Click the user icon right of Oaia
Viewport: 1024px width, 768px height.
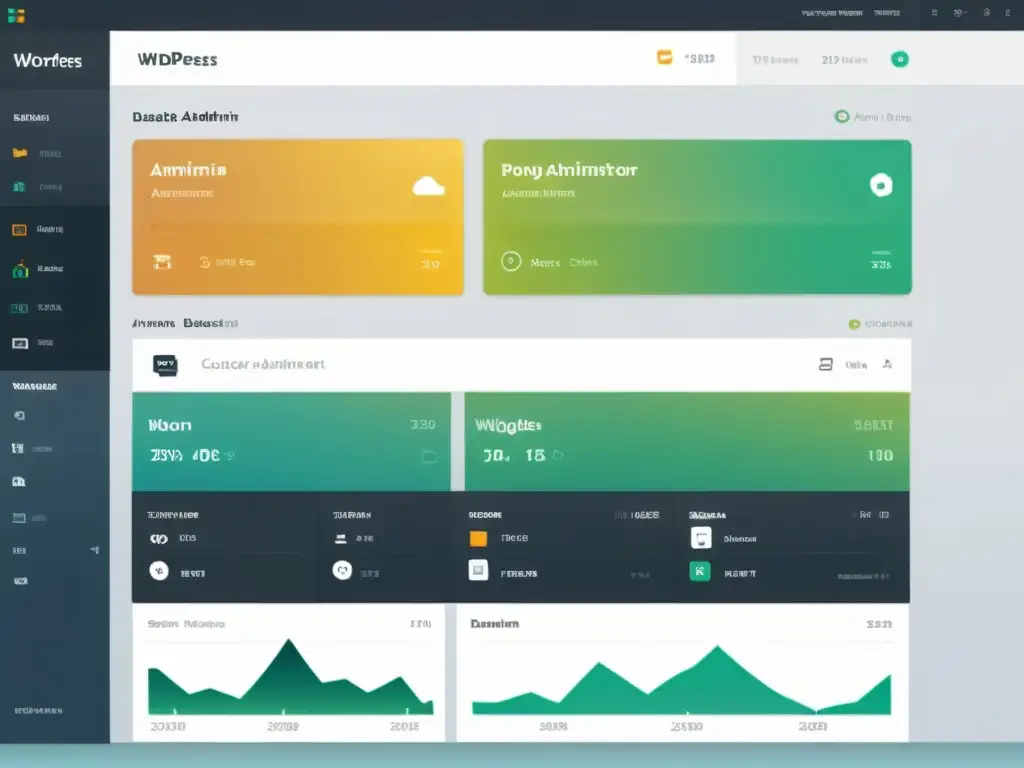click(887, 364)
